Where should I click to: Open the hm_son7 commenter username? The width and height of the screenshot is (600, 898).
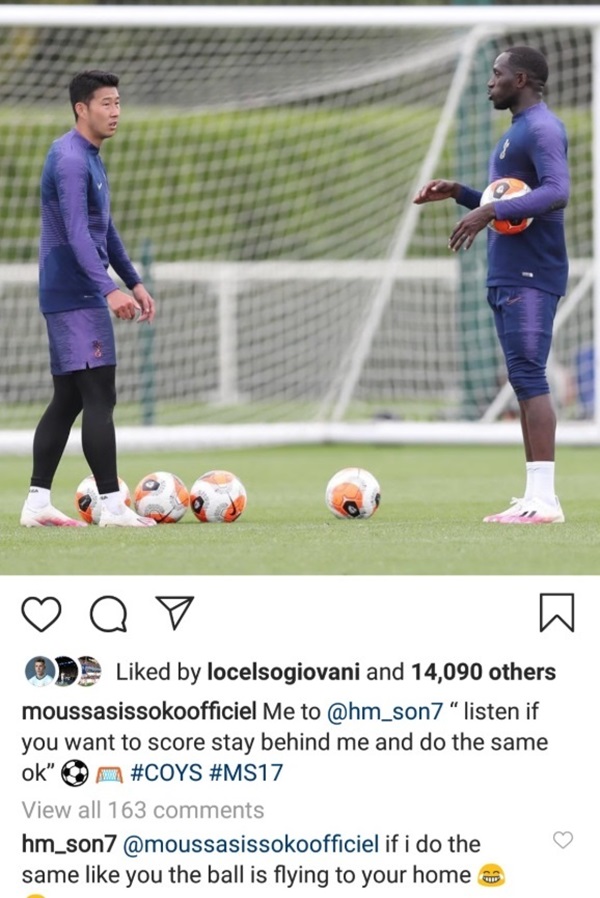click(x=69, y=844)
